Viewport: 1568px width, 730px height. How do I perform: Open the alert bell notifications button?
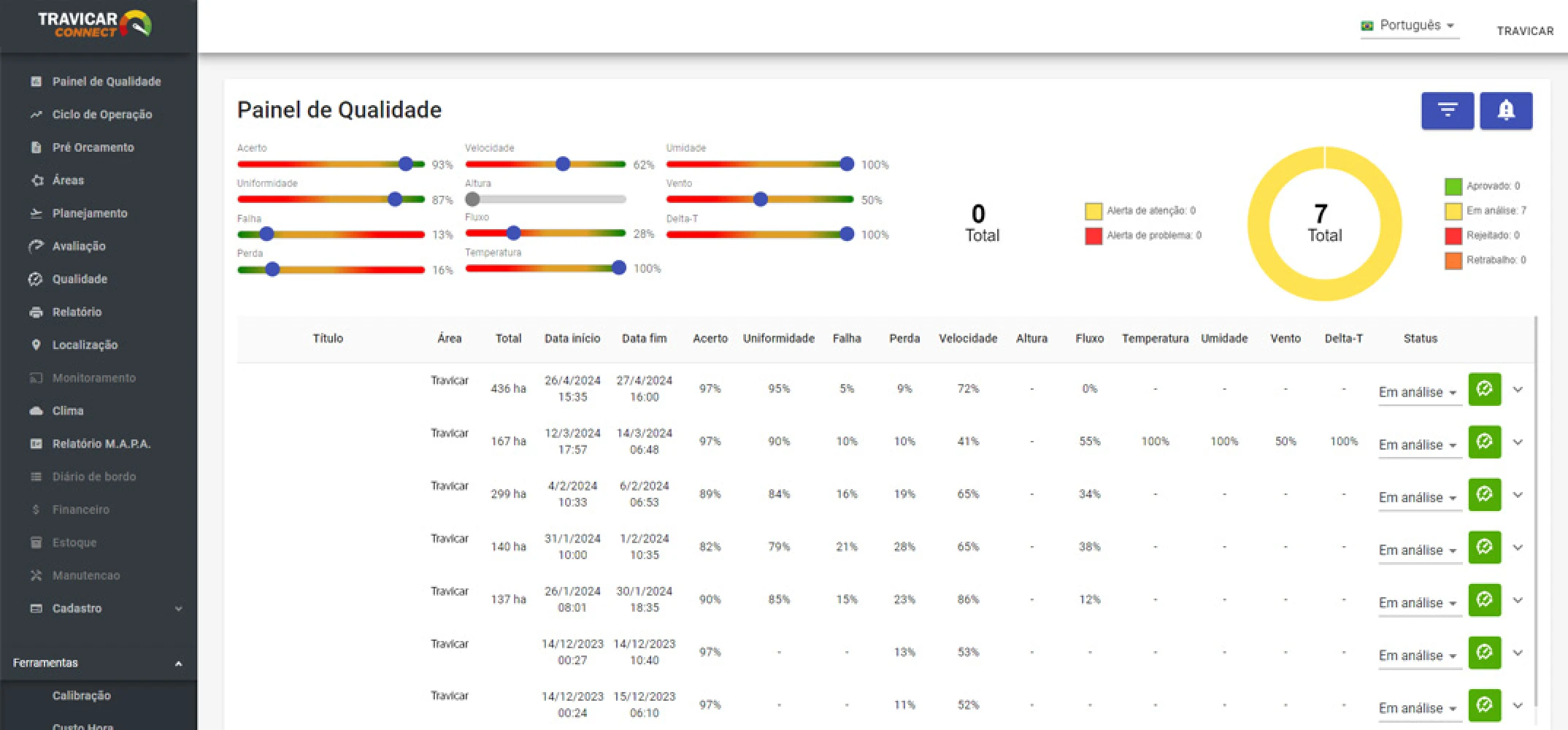[1505, 111]
